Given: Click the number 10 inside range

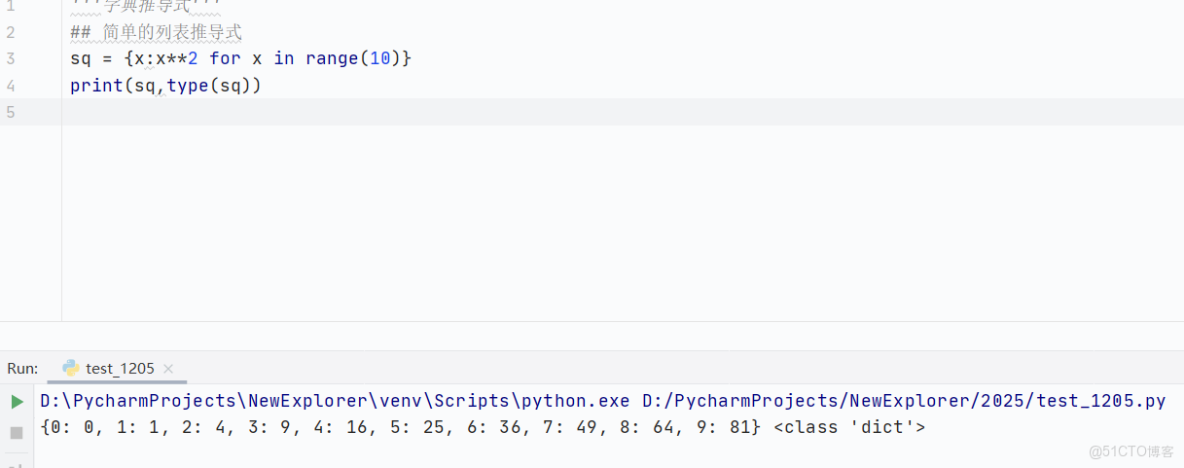Looking at the screenshot, I should point(380,59).
